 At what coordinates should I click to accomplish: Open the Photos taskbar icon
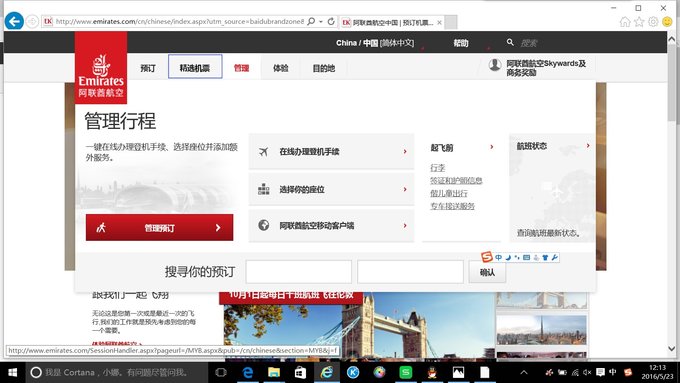458,372
